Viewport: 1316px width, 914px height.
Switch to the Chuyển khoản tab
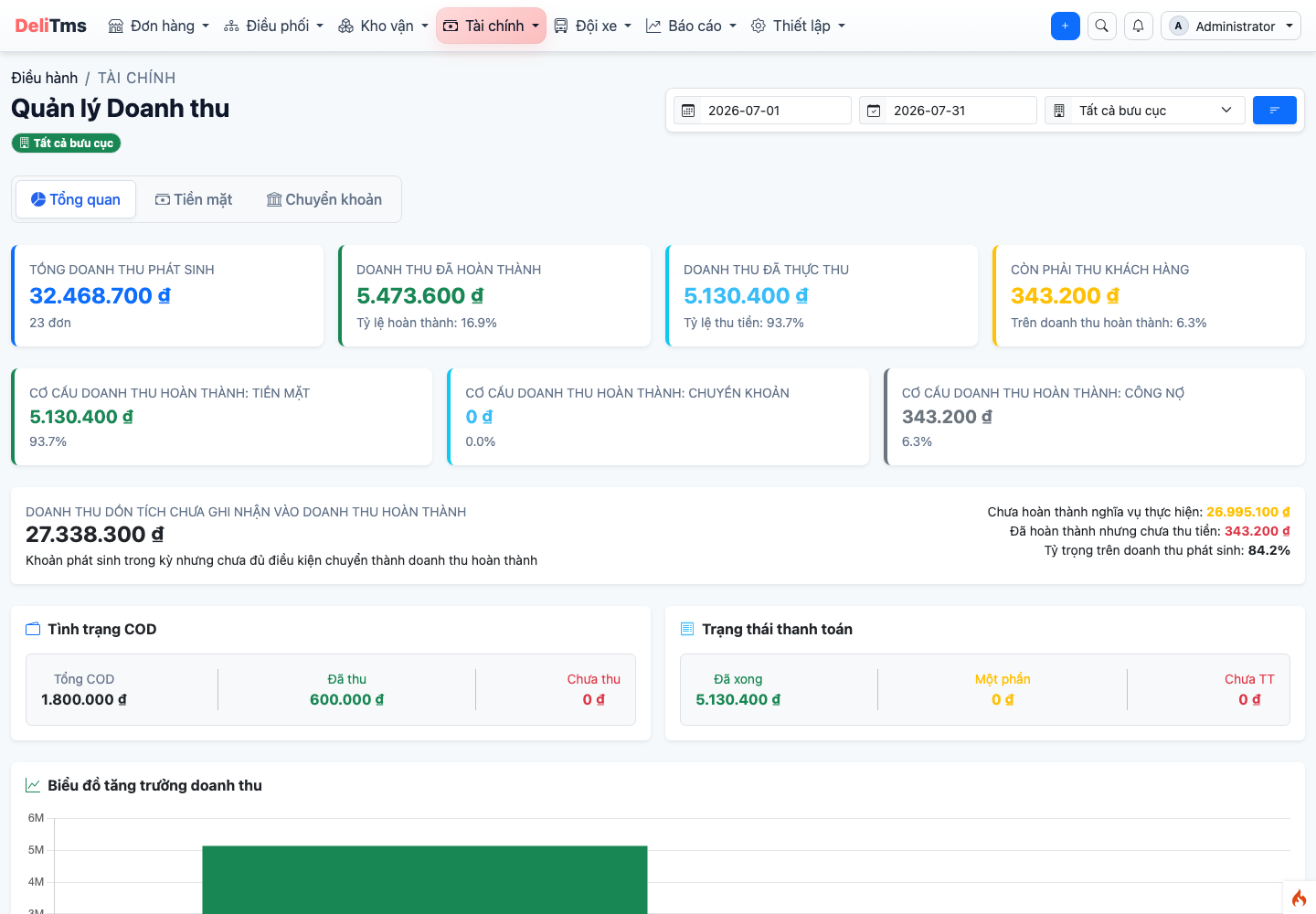(324, 199)
